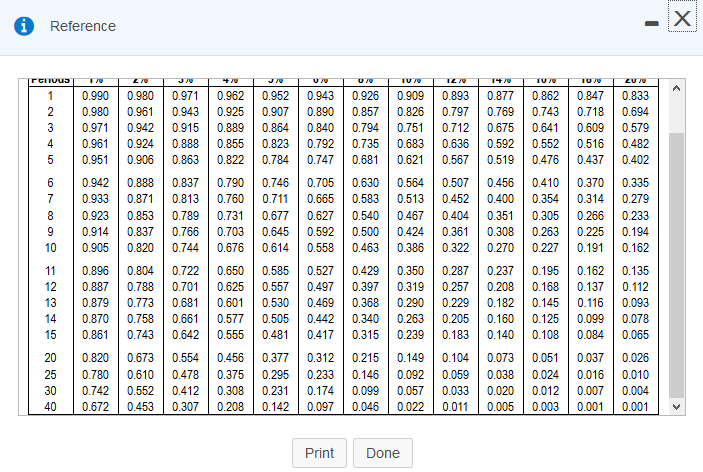Click the table scrollbar down arrow
The width and height of the screenshot is (703, 472).
pyautogui.click(x=677, y=407)
